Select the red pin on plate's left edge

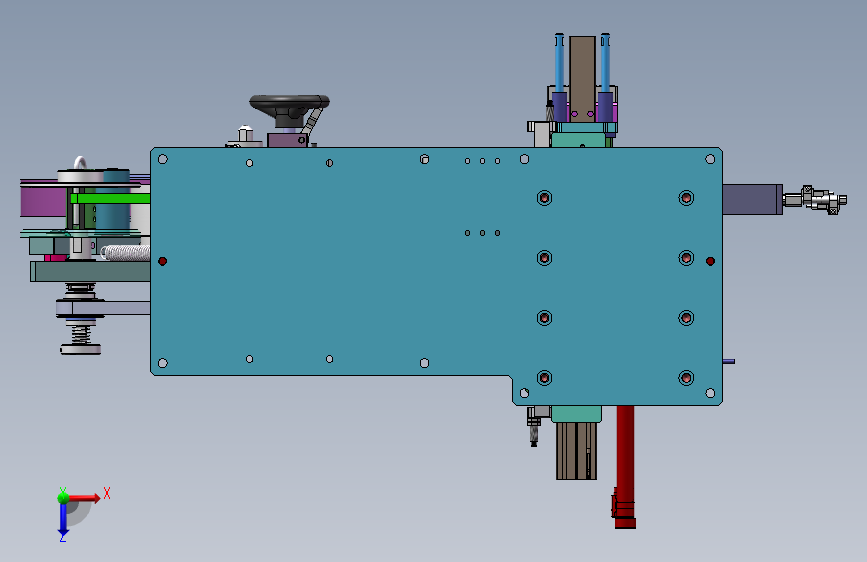click(163, 261)
